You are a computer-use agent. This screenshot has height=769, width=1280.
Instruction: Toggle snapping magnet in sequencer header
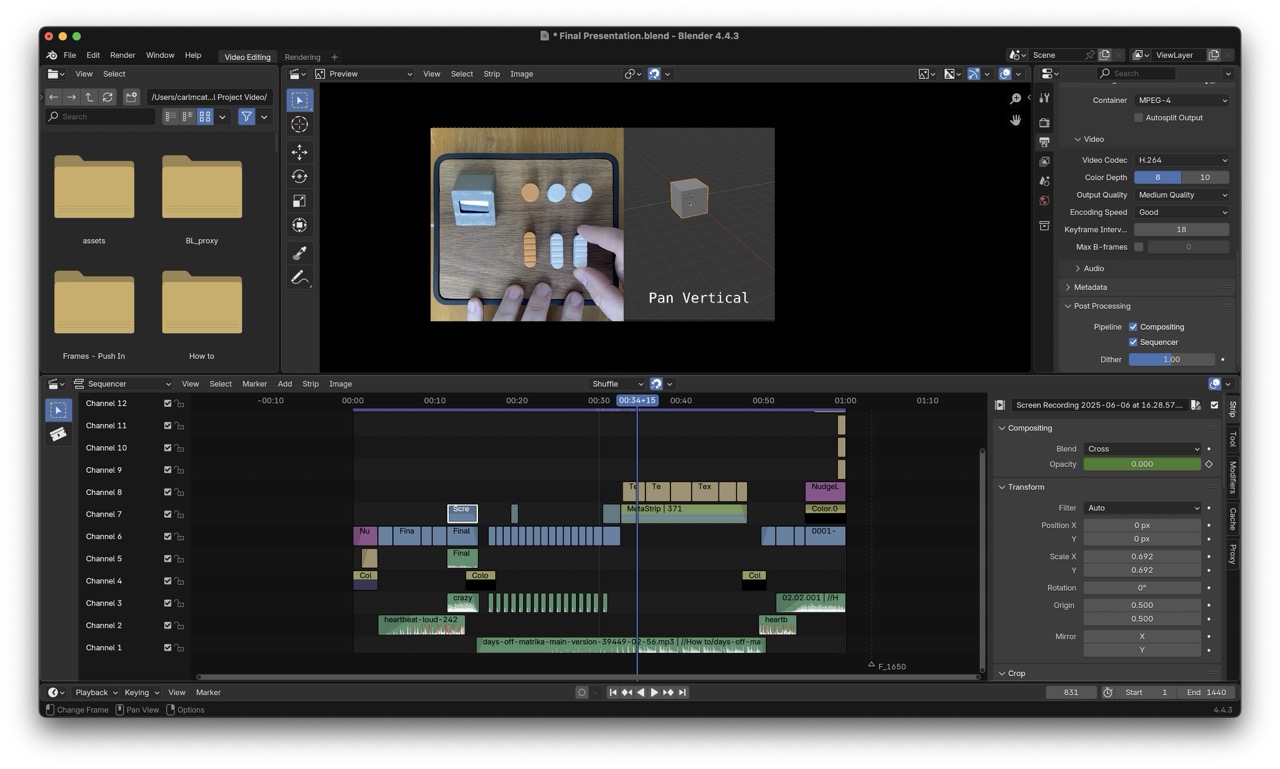[656, 384]
